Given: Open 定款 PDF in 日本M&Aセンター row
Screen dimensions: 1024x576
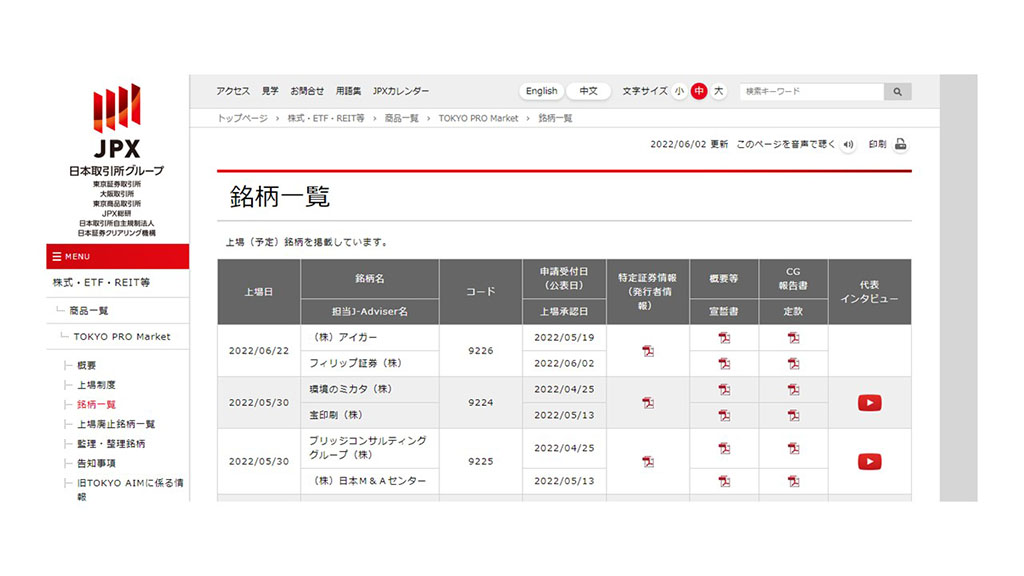Looking at the screenshot, I should click(793, 481).
